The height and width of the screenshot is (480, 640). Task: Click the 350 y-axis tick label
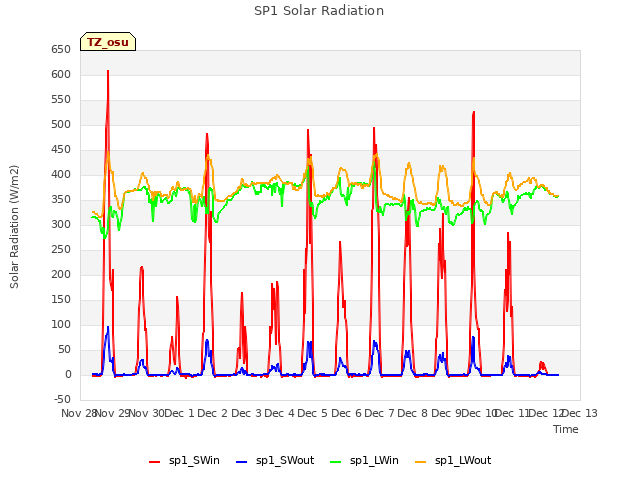pos(61,200)
